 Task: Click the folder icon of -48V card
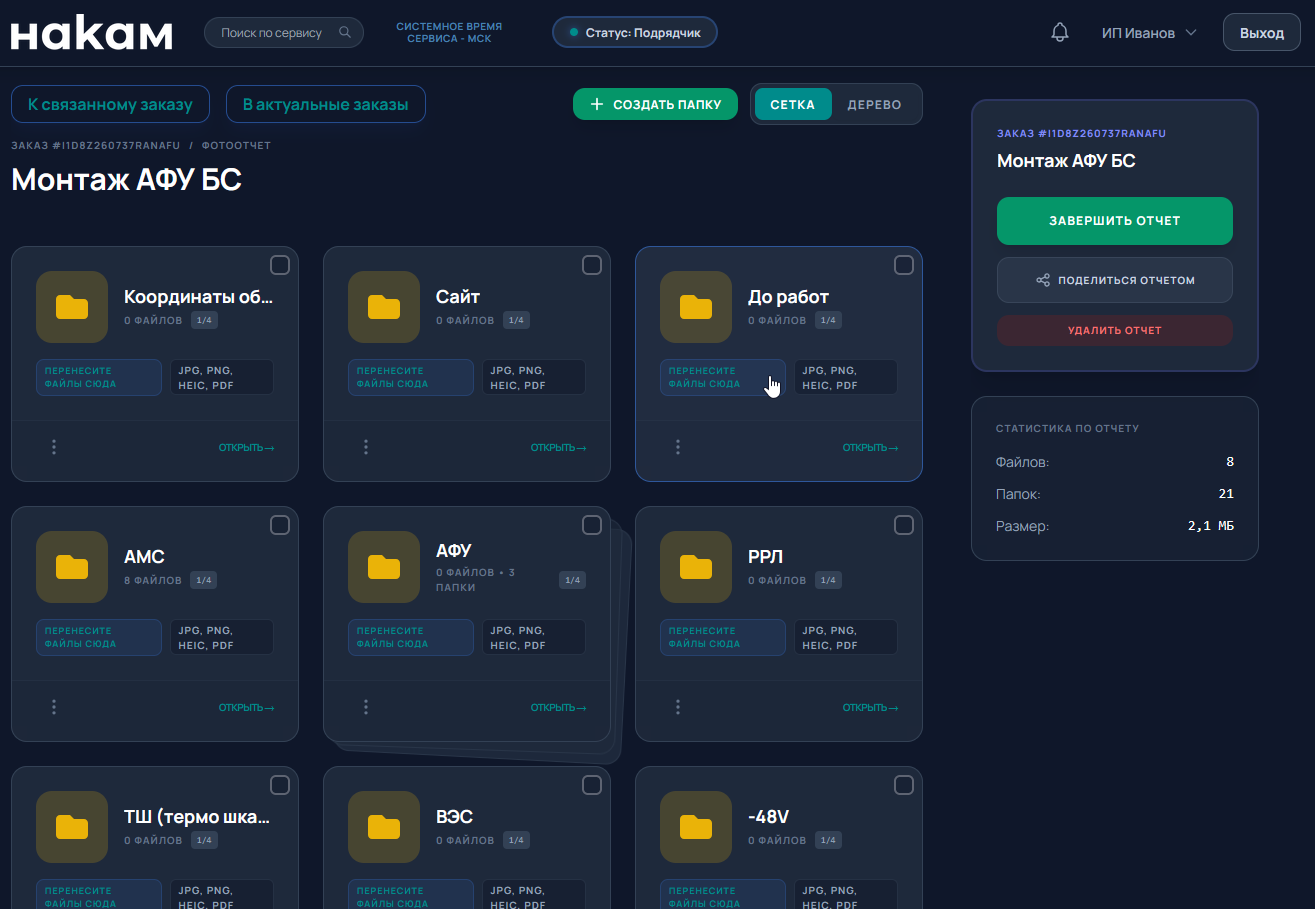click(x=696, y=827)
